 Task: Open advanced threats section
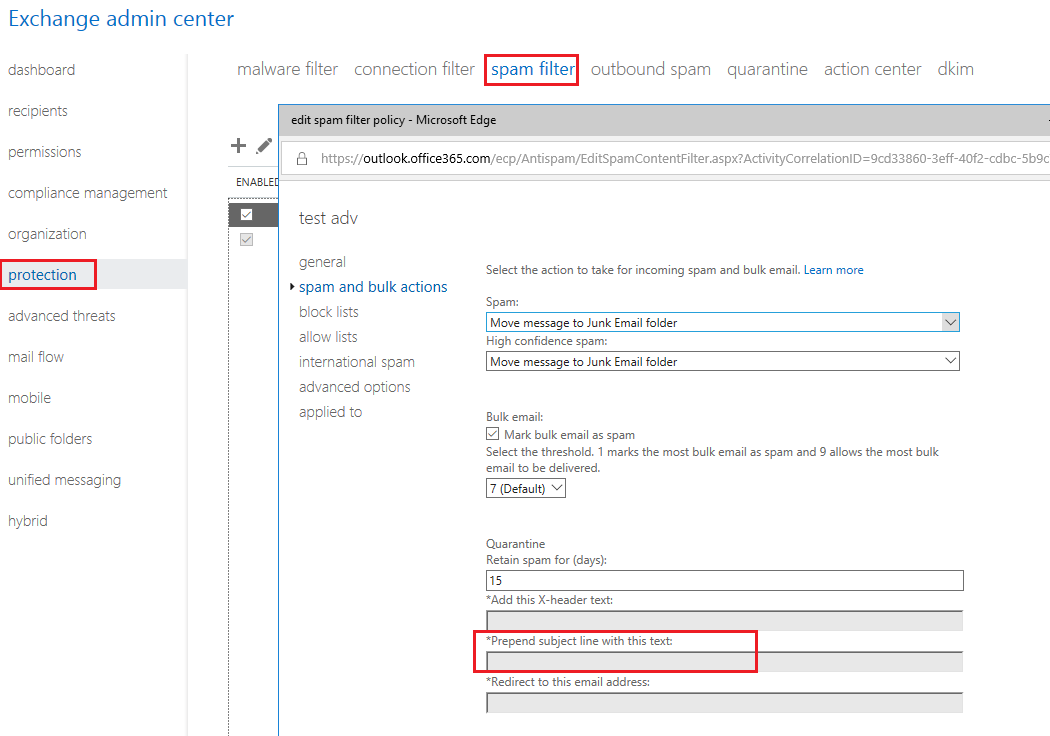[x=62, y=315]
